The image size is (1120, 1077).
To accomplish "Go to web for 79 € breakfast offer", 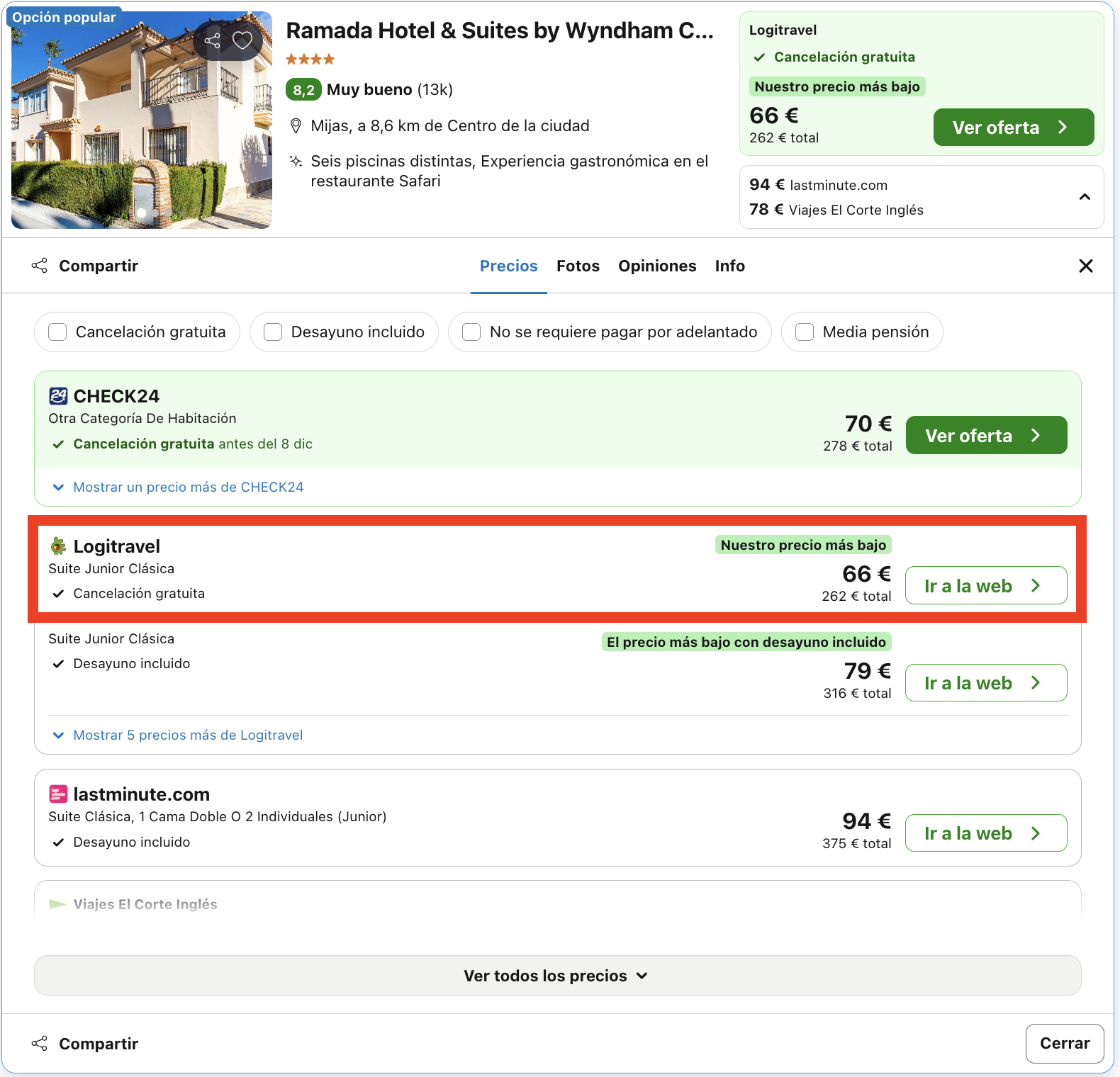I will [x=986, y=682].
